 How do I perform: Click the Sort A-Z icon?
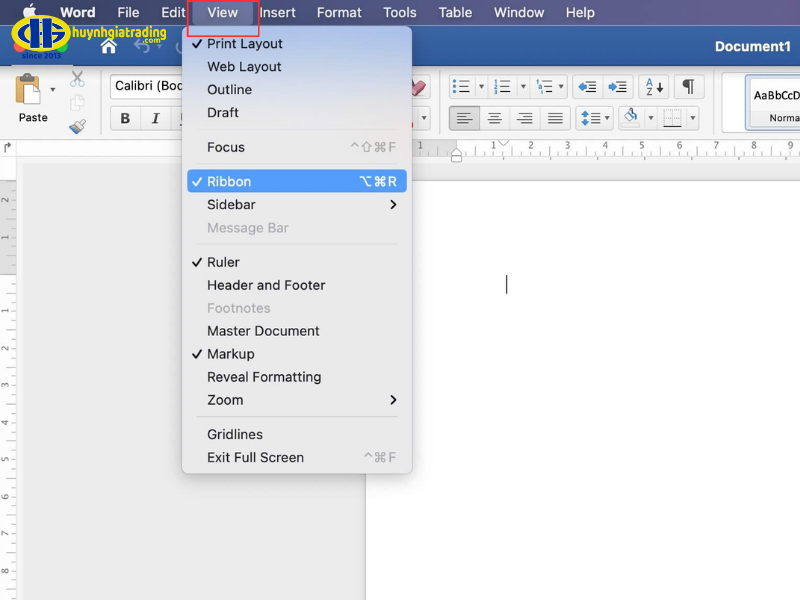pos(652,87)
